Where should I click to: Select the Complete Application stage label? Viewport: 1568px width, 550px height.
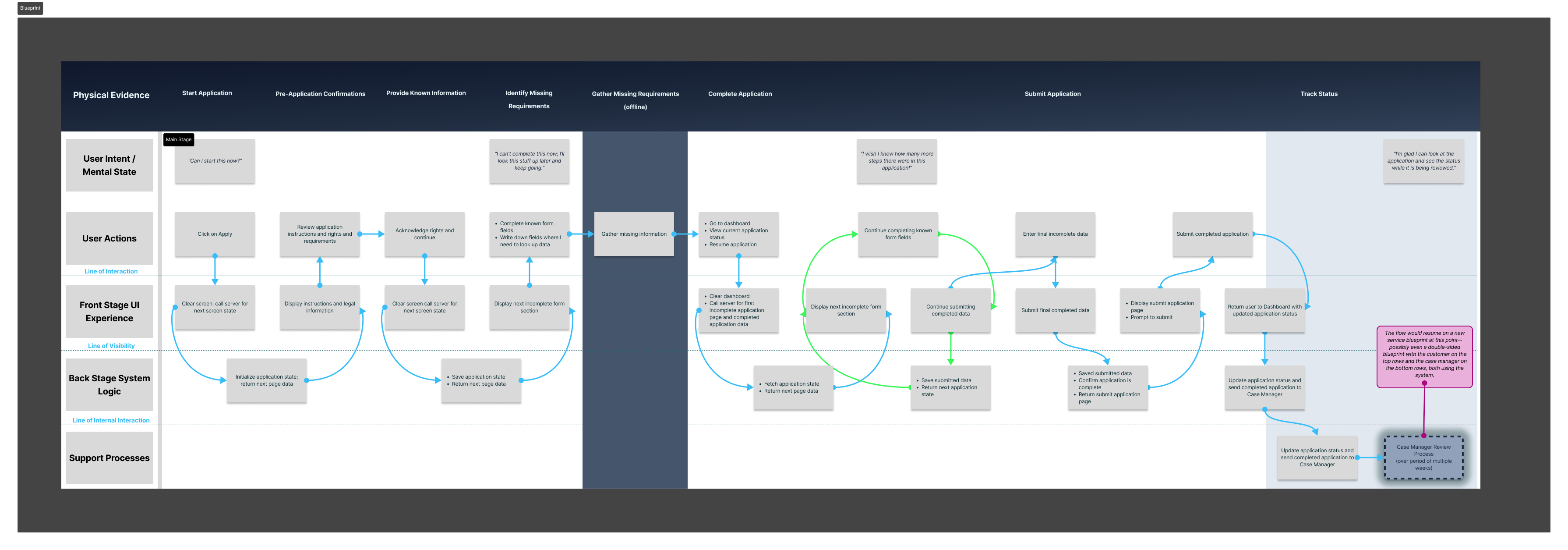pos(740,93)
